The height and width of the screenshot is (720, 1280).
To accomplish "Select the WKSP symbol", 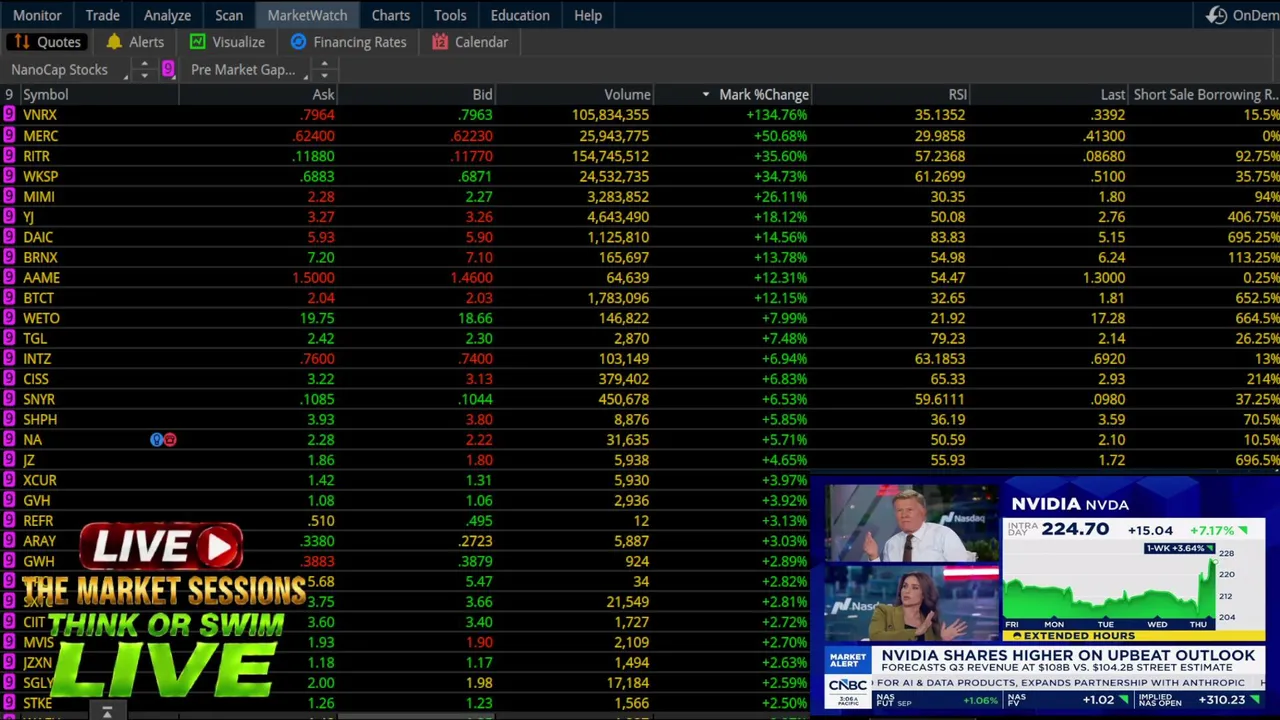I will tap(41, 176).
